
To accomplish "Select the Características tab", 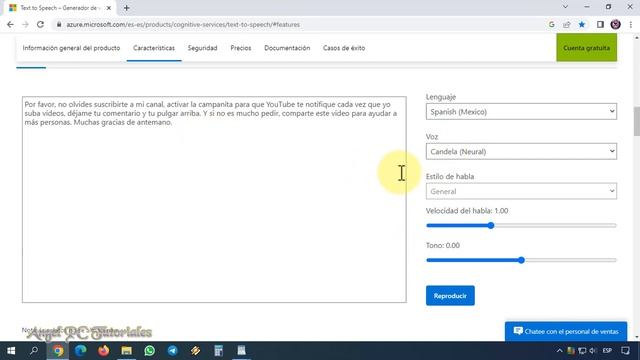I will click(154, 48).
